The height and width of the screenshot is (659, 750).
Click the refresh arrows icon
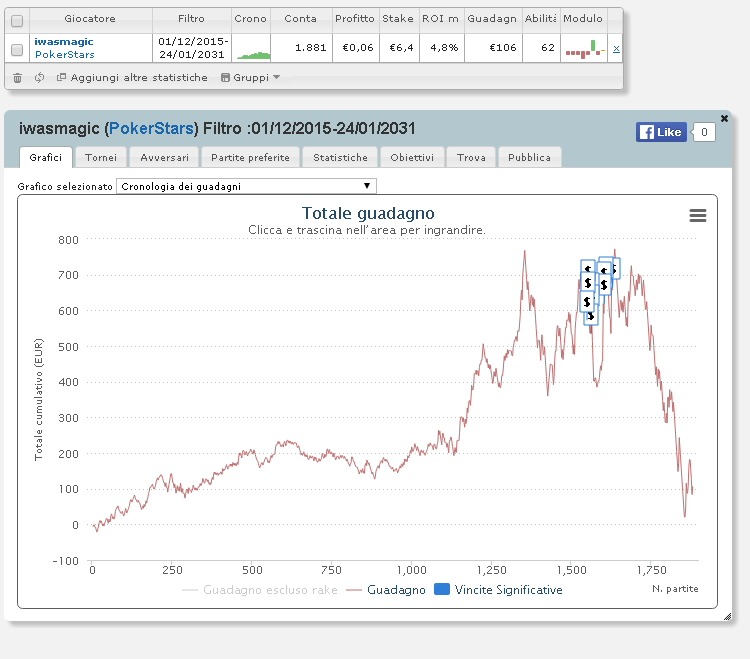(x=39, y=77)
